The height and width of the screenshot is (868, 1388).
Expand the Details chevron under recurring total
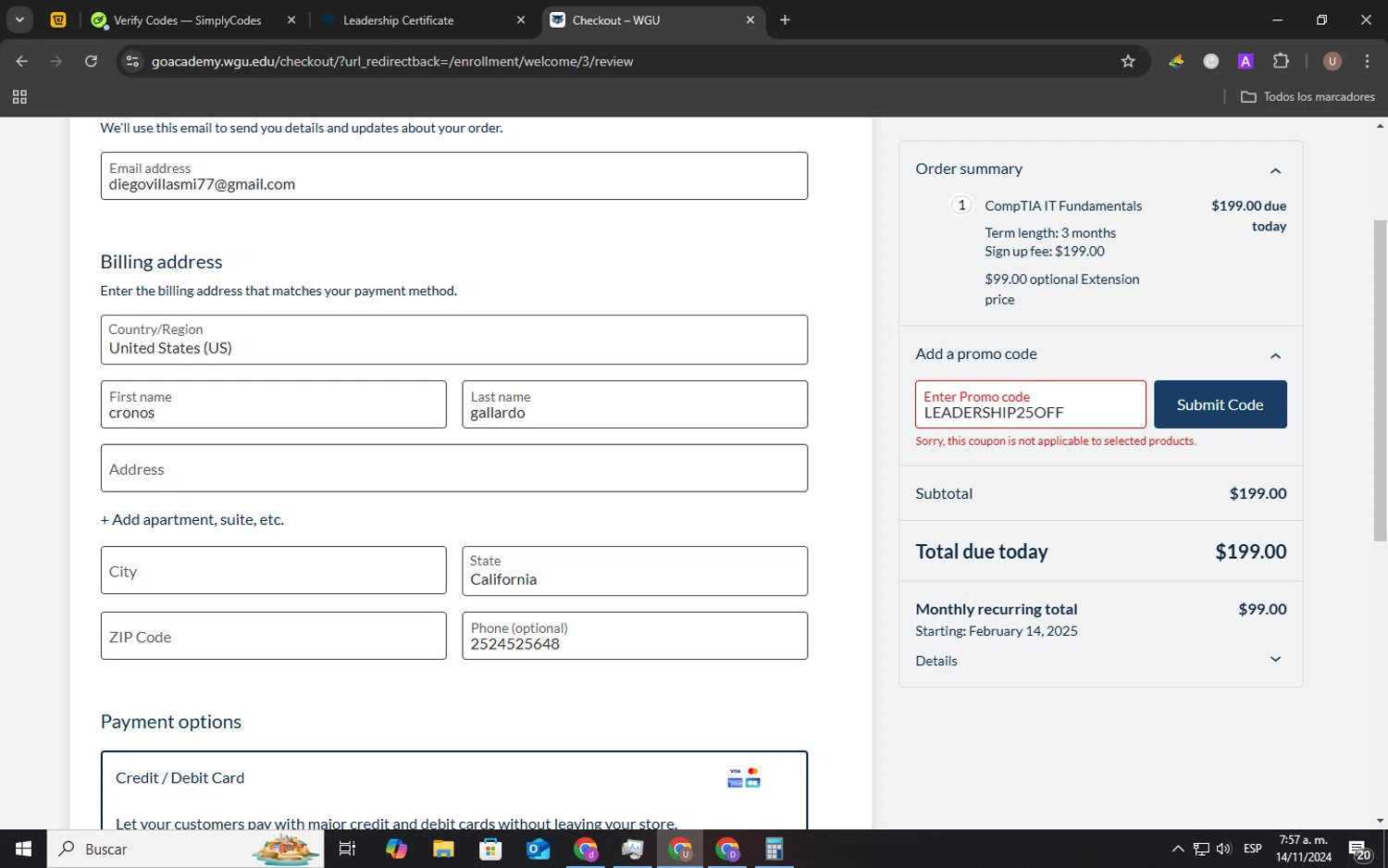click(x=1275, y=660)
